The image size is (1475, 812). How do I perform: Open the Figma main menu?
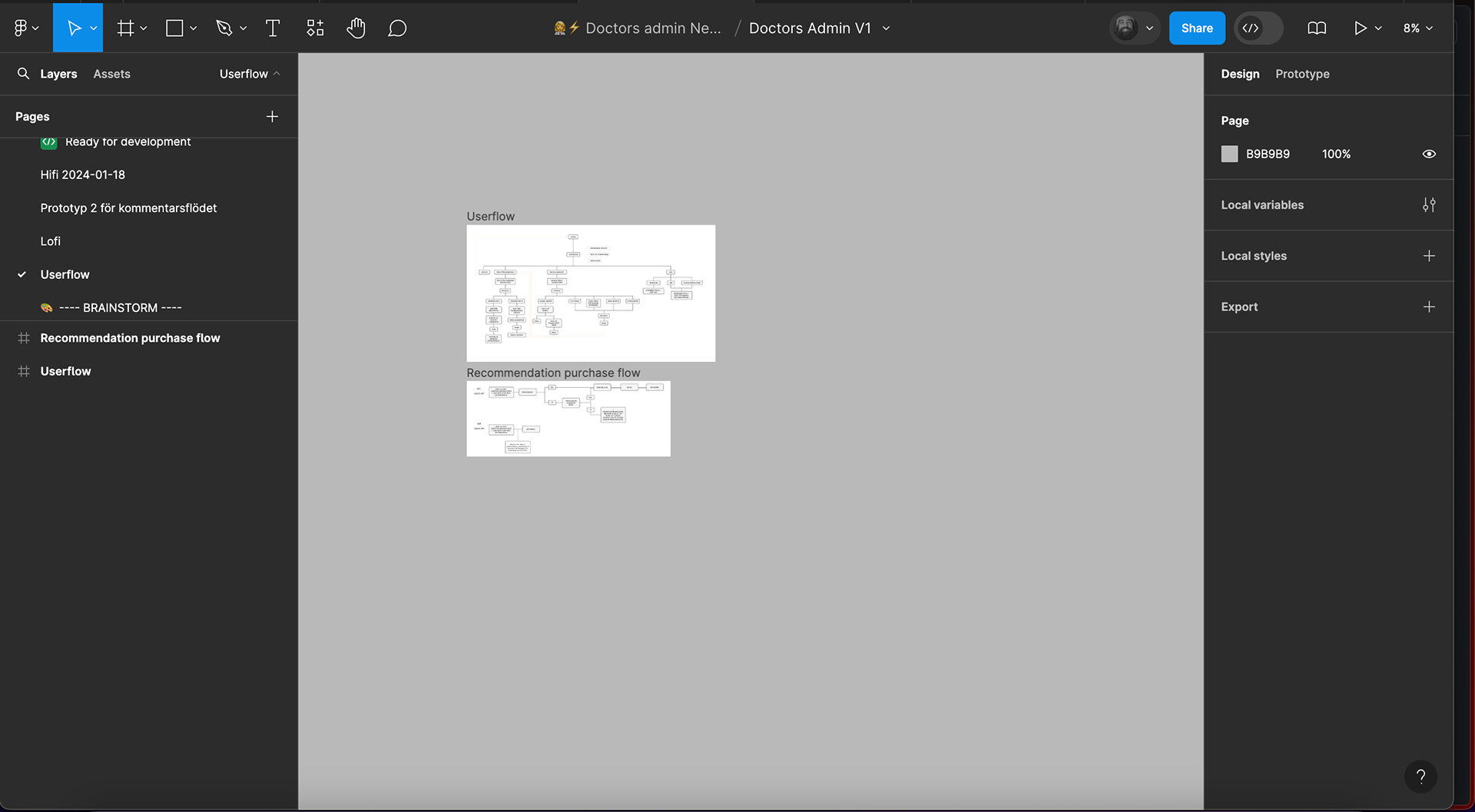coord(25,28)
